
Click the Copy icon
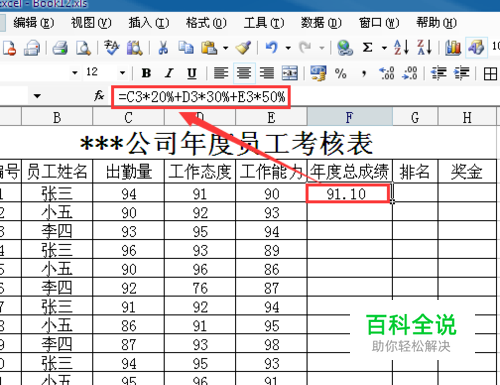(x=186, y=48)
